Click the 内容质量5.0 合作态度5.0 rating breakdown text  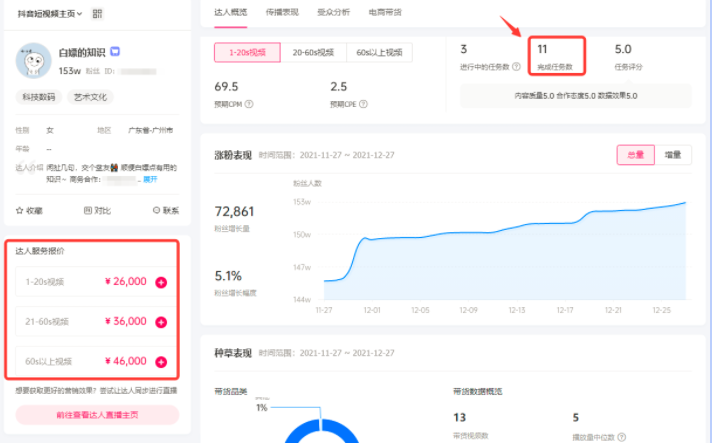(x=576, y=96)
